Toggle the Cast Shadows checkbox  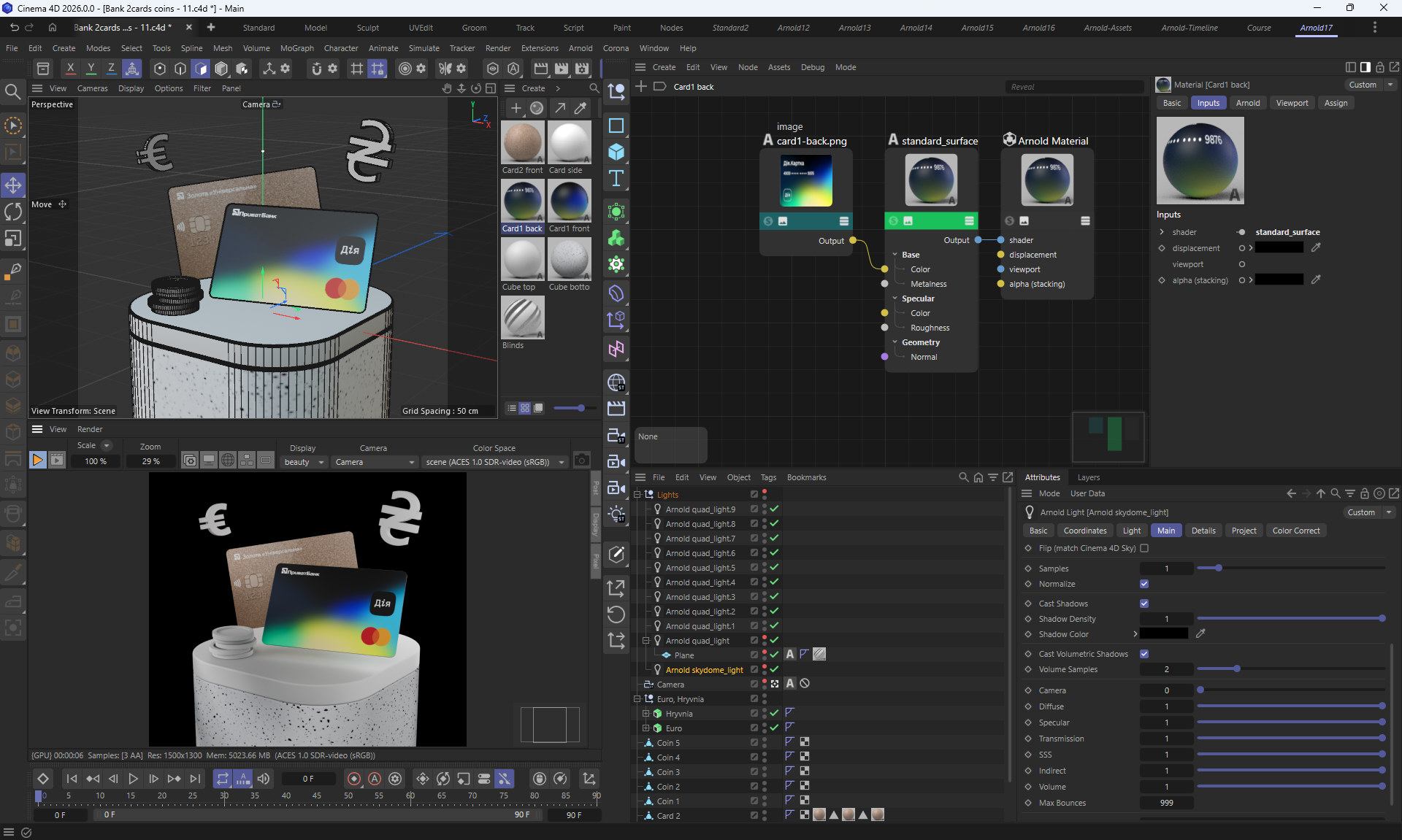pyautogui.click(x=1144, y=604)
